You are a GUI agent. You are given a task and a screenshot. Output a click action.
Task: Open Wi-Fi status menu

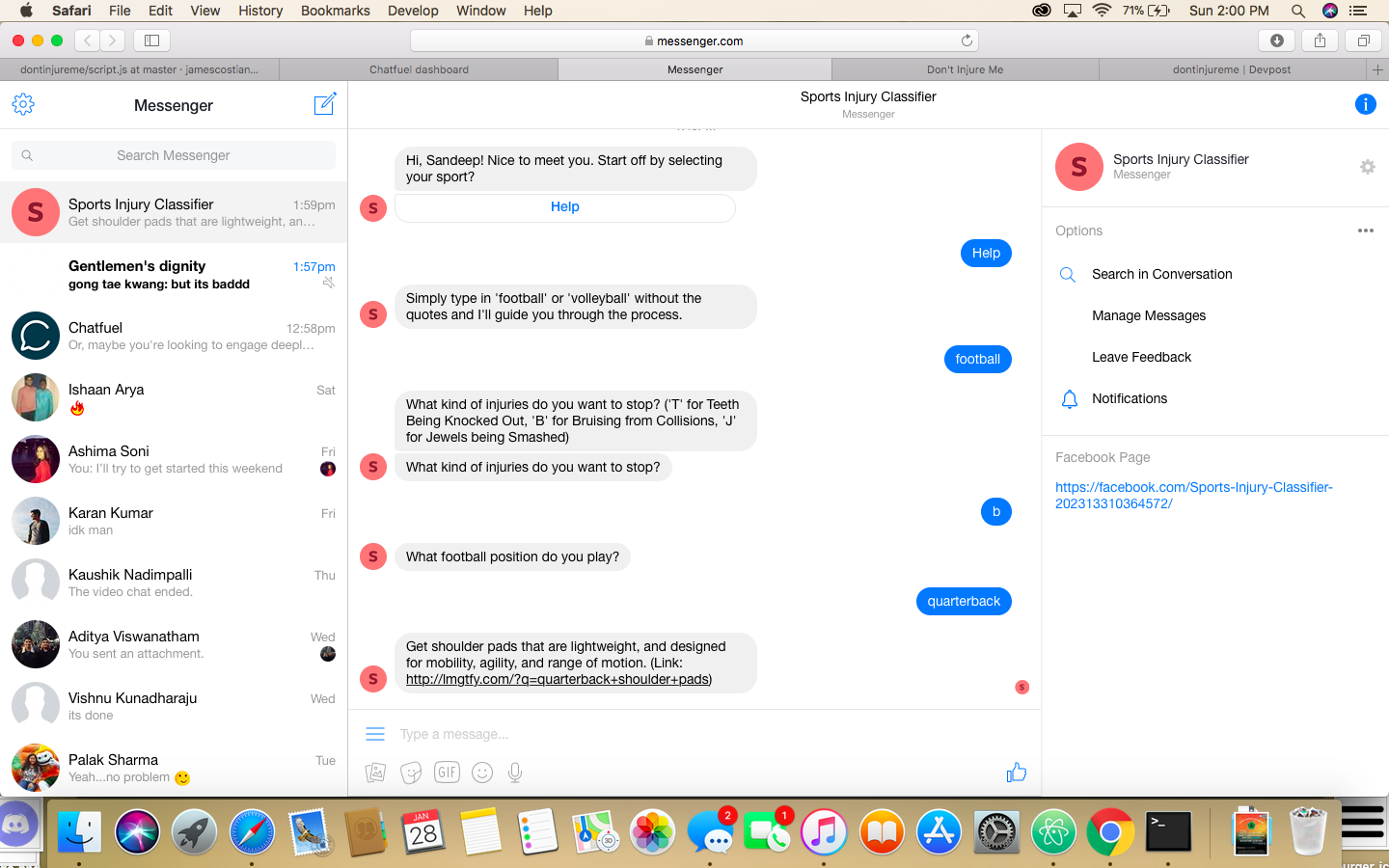click(1102, 11)
